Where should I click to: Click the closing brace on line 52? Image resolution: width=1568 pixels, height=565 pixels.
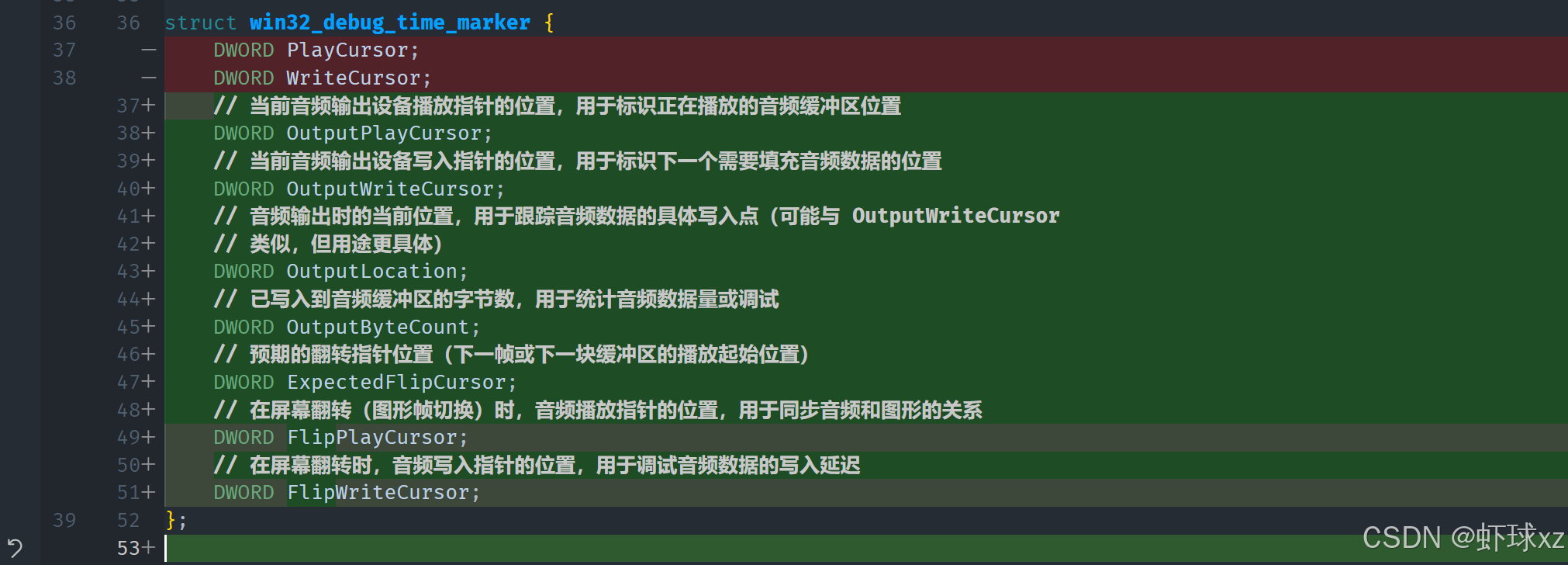tap(171, 520)
